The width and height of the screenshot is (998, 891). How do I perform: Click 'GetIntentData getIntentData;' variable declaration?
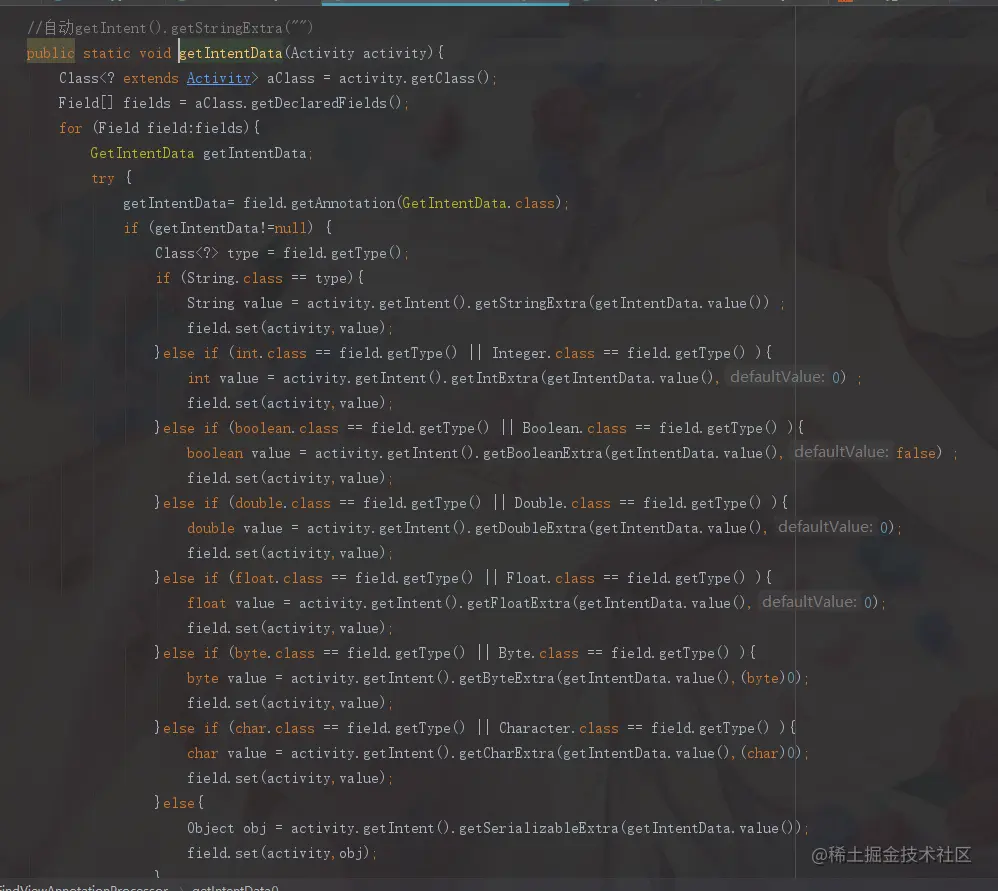(x=201, y=153)
